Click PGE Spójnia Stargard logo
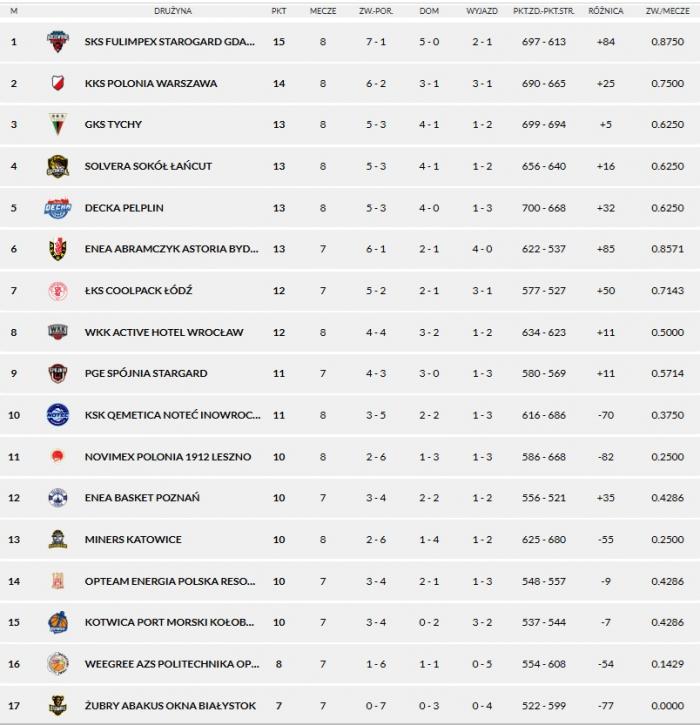Screen dimensions: 700x725 (58, 374)
